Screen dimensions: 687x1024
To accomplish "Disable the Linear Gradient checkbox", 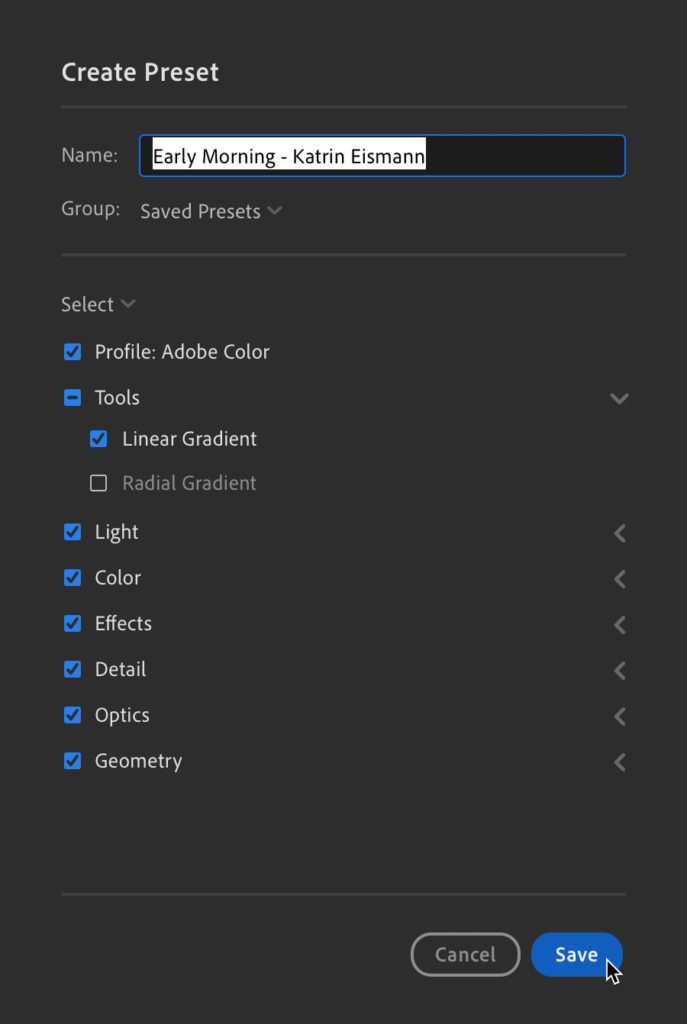I will pos(98,439).
